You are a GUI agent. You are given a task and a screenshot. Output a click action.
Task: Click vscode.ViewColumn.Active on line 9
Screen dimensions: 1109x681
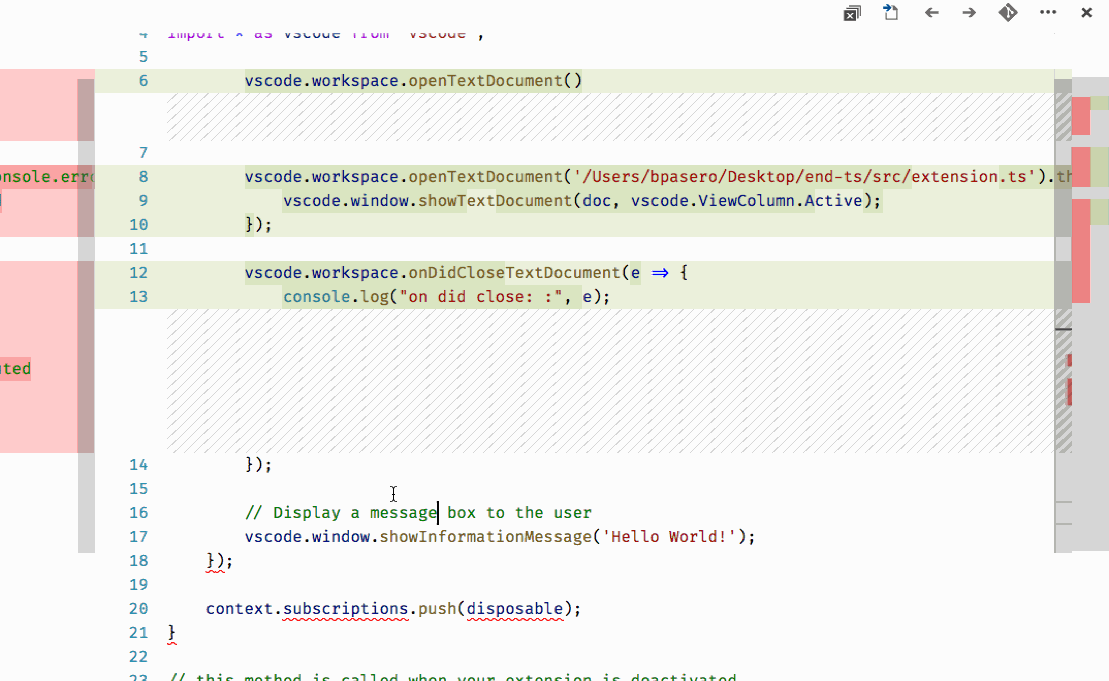tap(747, 201)
